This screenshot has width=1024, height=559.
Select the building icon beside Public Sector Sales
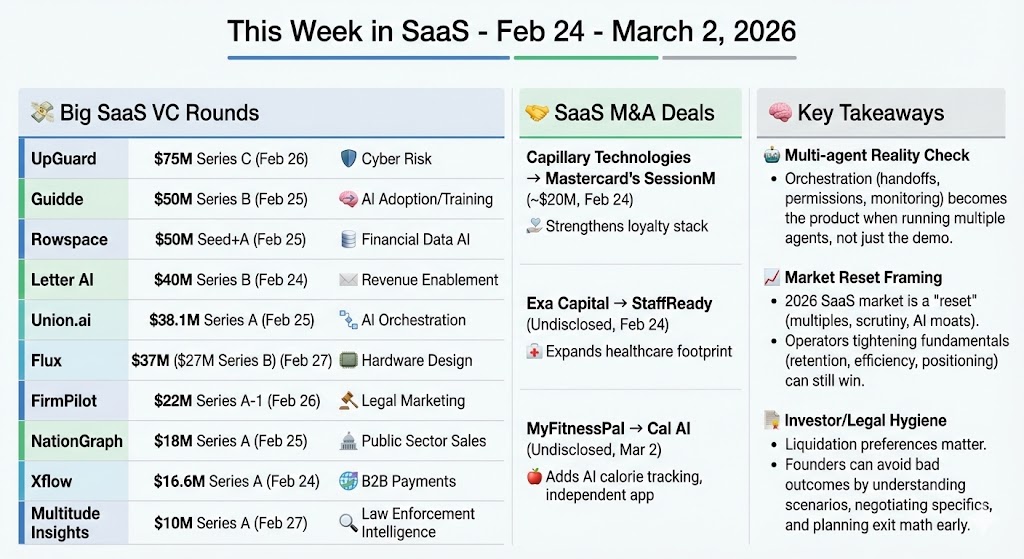[348, 441]
